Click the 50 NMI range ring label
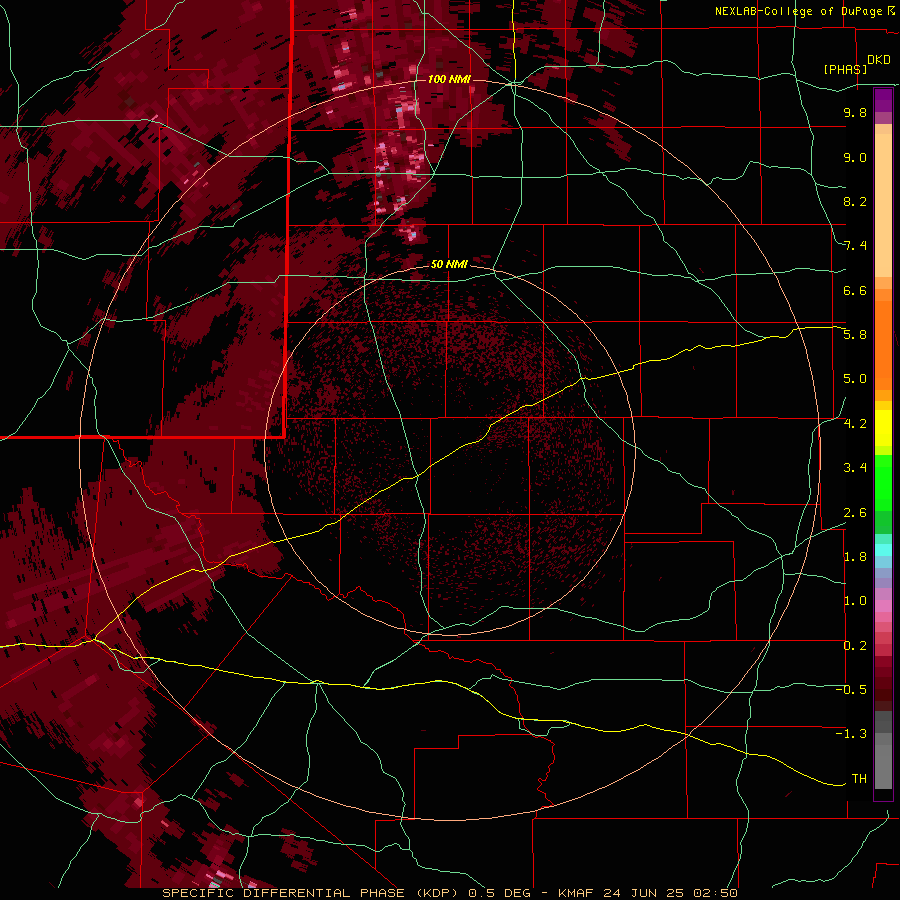This screenshot has width=900, height=900. (449, 264)
